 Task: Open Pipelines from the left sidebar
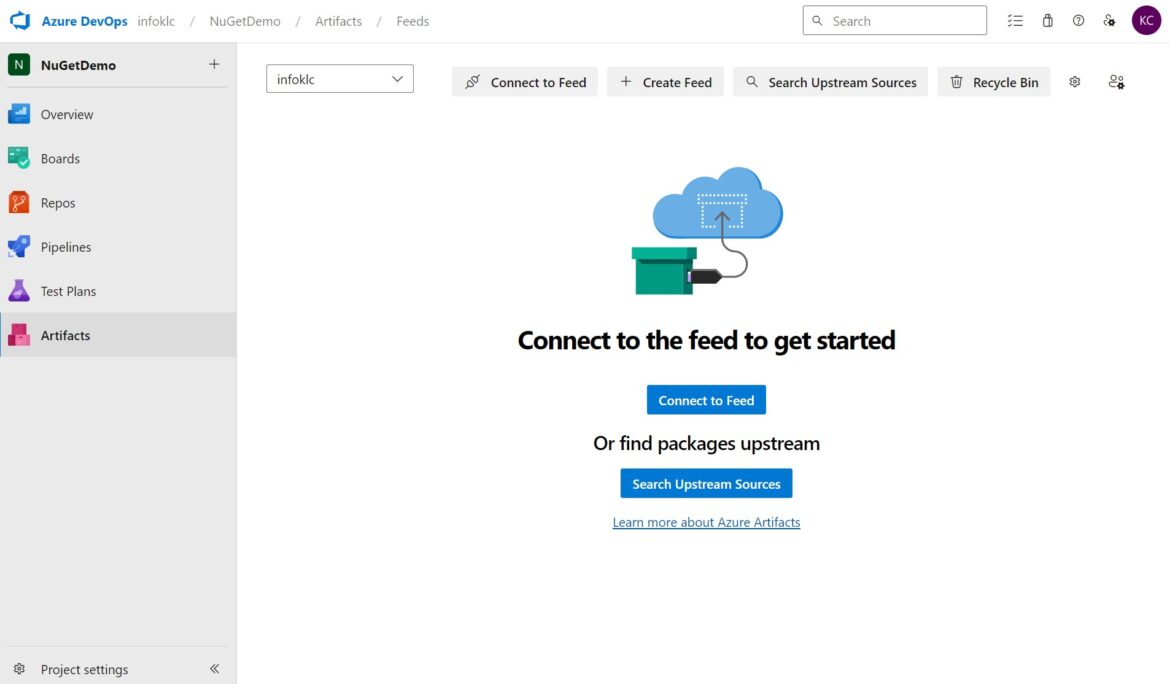tap(66, 246)
